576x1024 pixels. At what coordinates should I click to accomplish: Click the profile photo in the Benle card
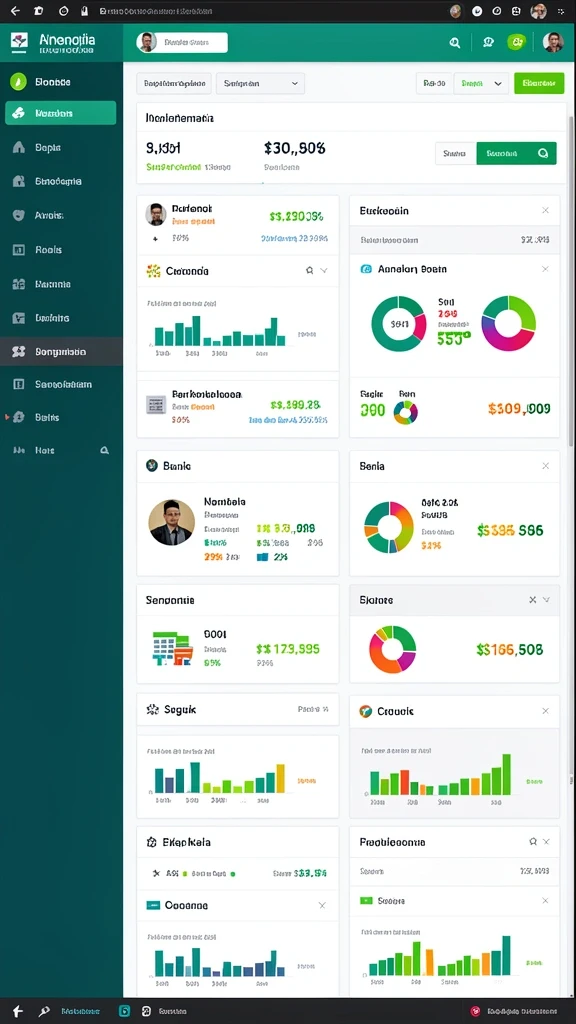(172, 522)
